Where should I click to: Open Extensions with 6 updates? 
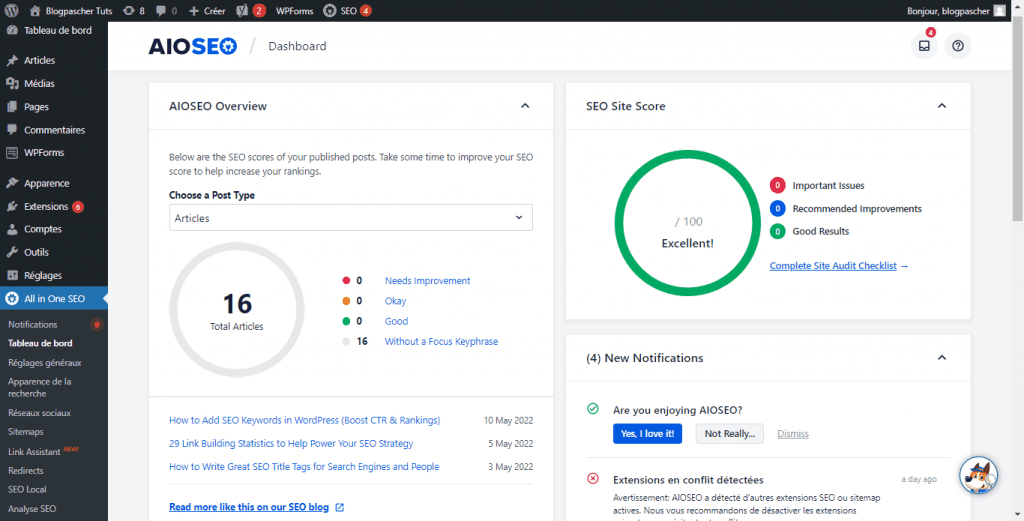[54, 206]
